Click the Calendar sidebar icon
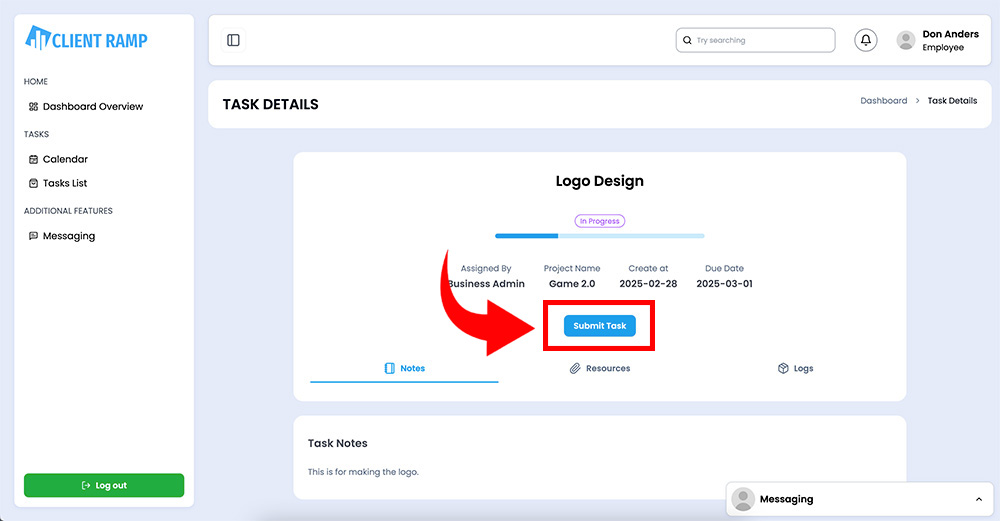 click(33, 159)
